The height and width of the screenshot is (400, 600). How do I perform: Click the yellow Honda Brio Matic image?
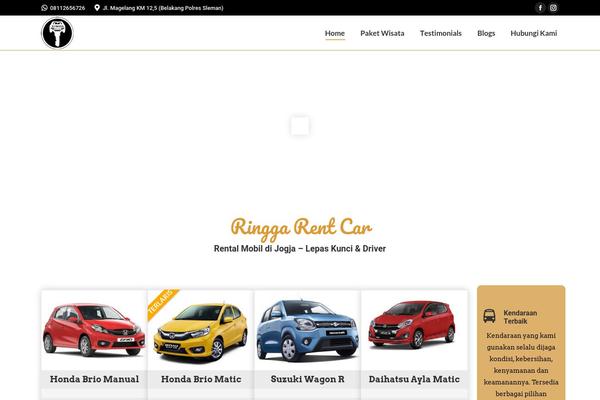(201, 332)
